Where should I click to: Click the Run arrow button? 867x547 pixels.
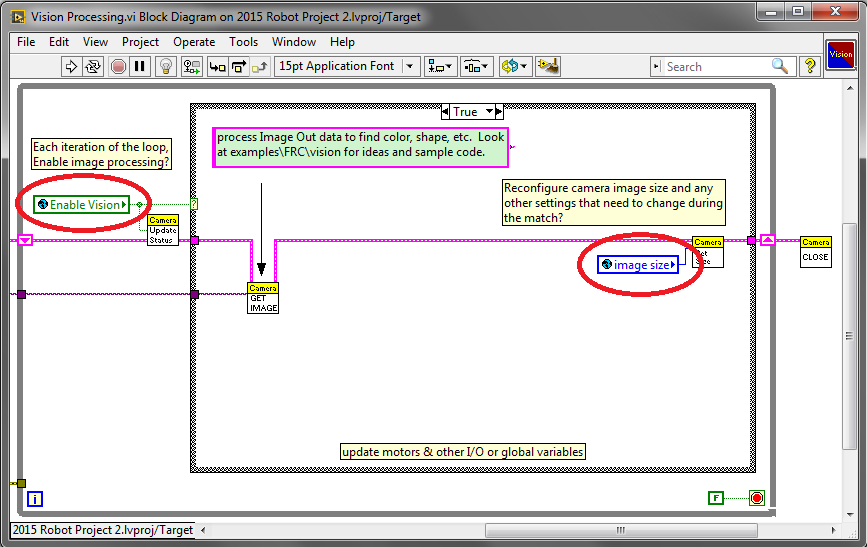(x=71, y=66)
